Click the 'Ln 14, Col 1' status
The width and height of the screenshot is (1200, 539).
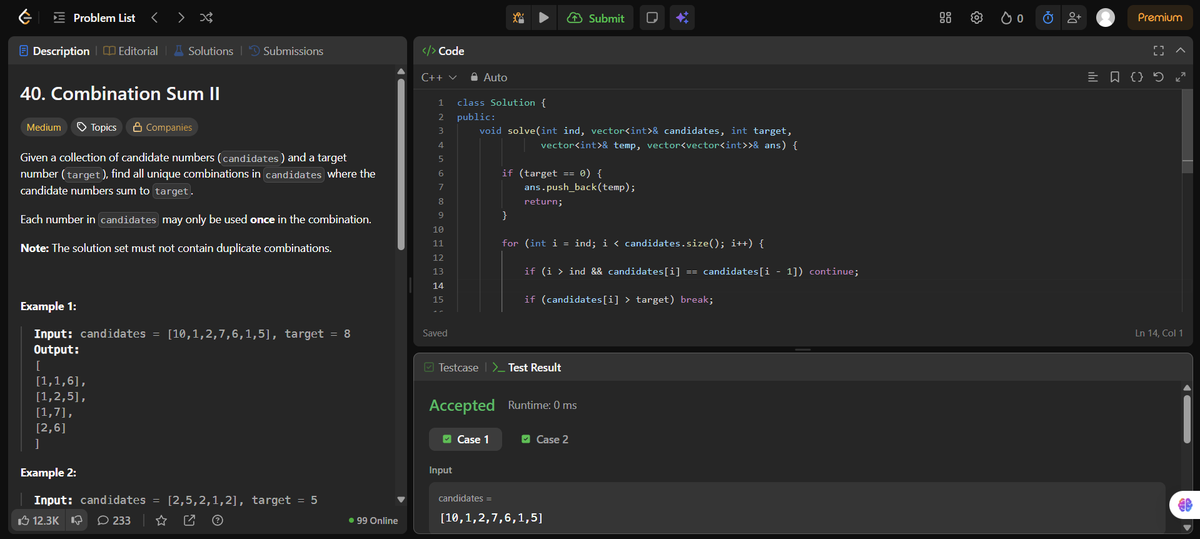[1159, 333]
